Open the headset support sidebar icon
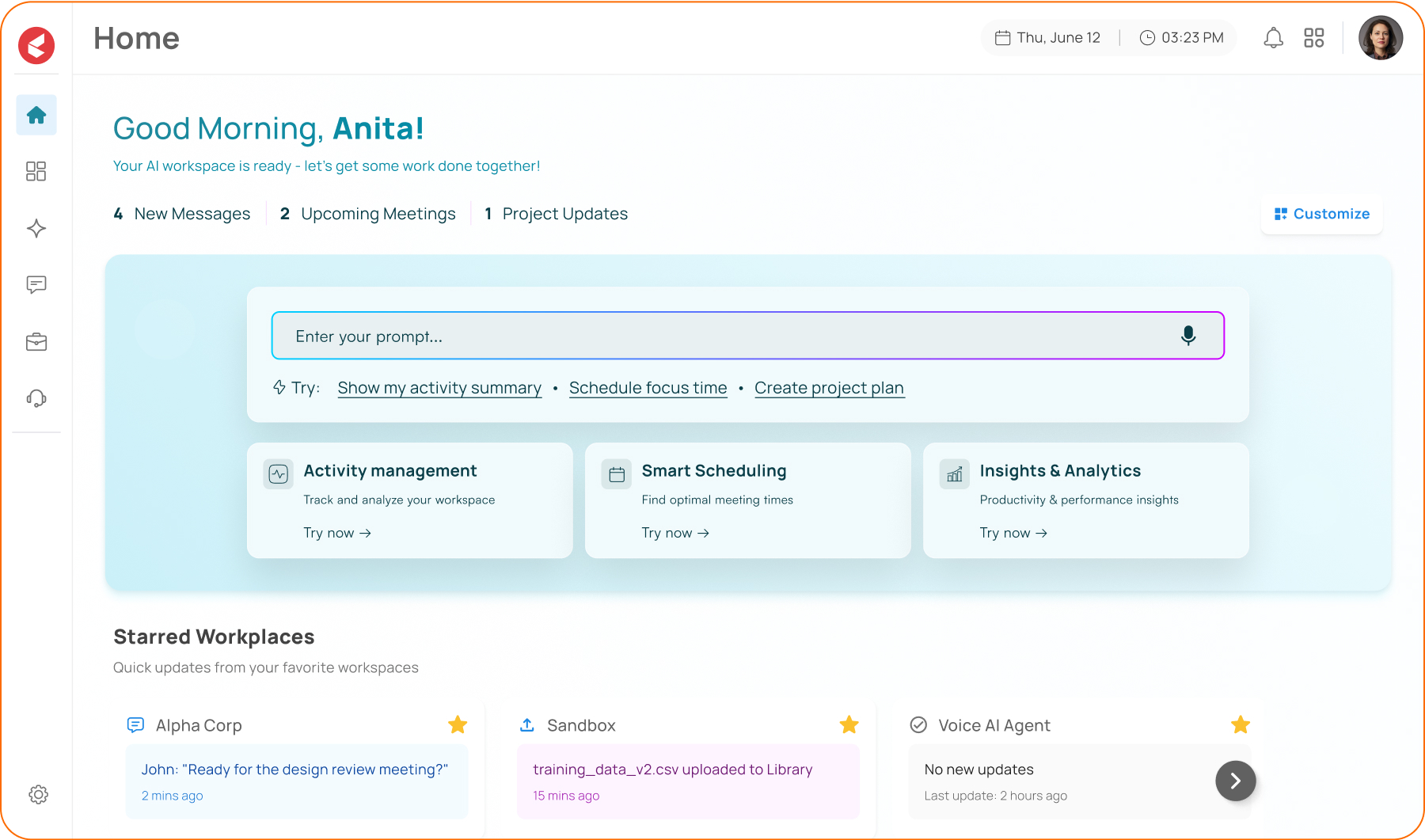Screen dimensions: 1425x840 (36, 398)
